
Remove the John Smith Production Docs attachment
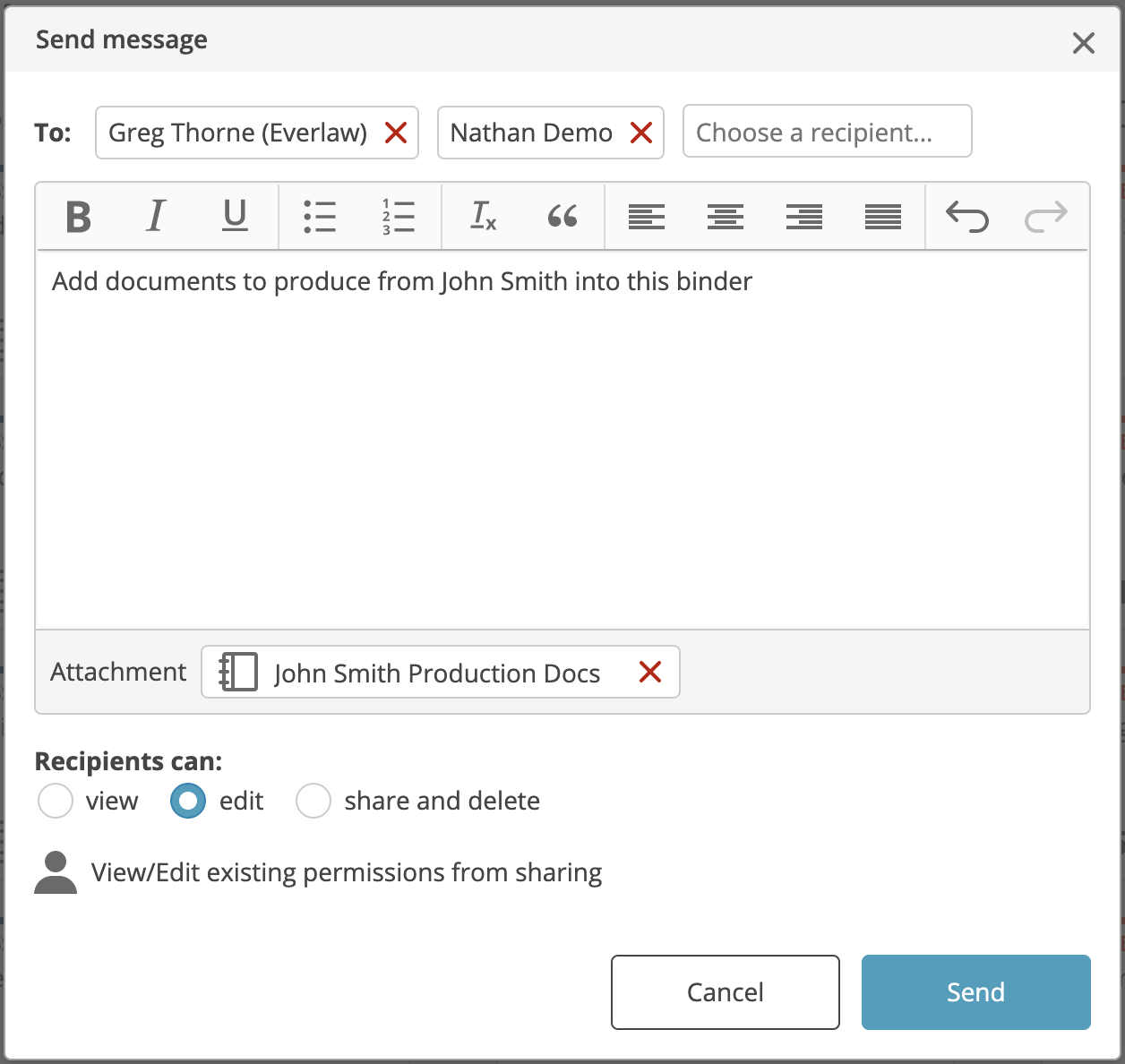pos(650,672)
